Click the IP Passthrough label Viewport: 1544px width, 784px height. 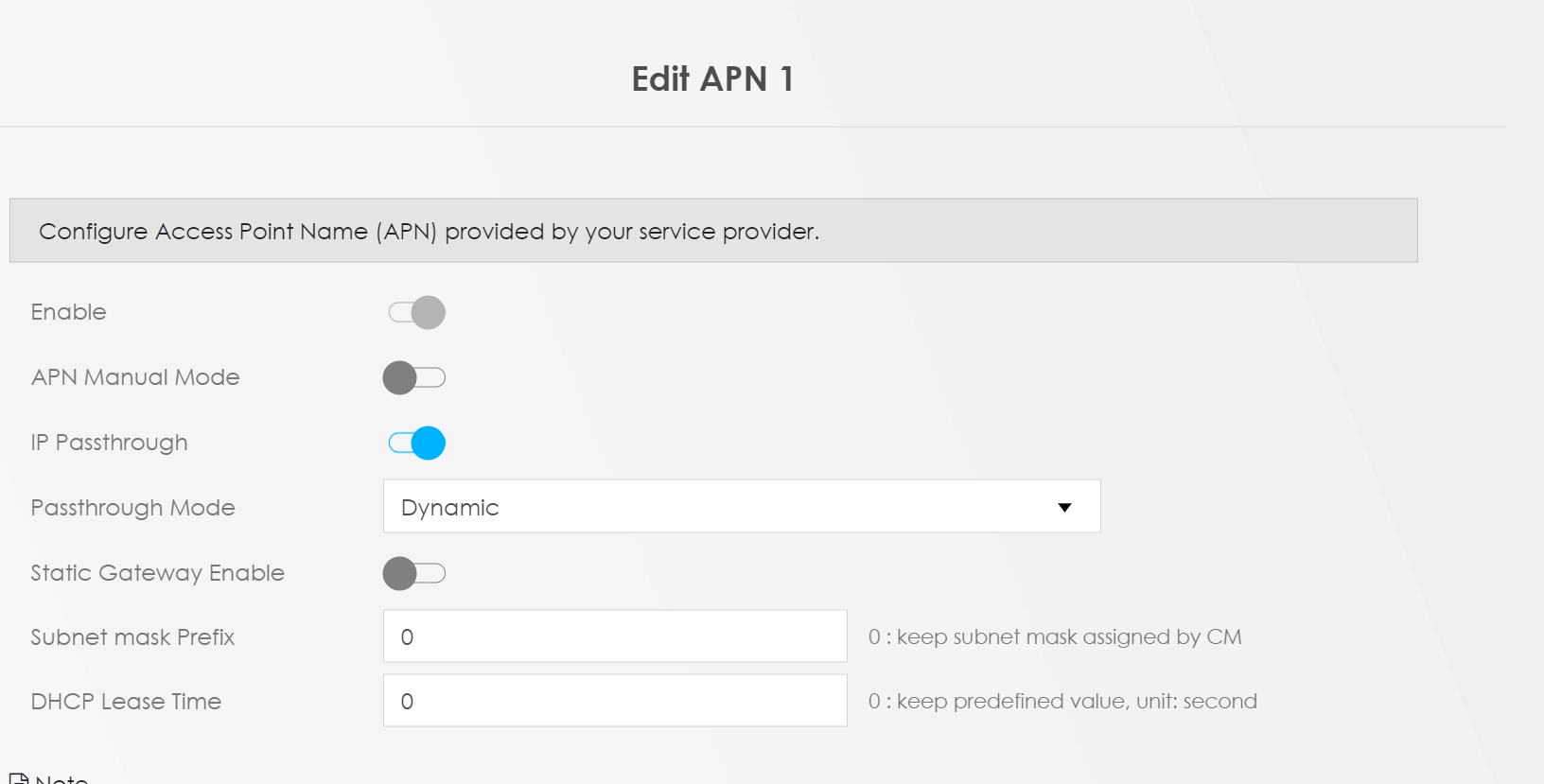coord(109,443)
